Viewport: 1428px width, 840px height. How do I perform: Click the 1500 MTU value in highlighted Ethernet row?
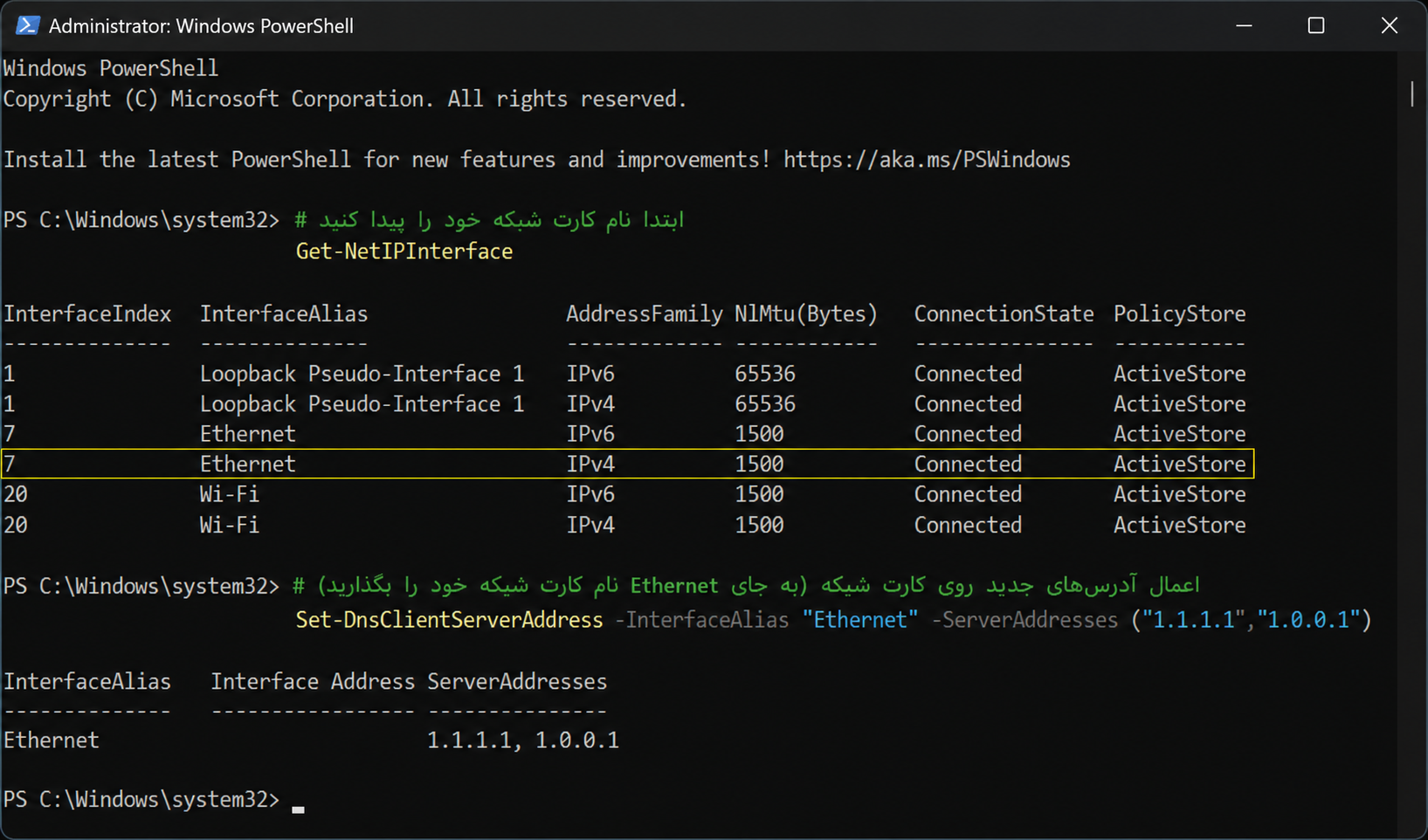click(x=759, y=464)
